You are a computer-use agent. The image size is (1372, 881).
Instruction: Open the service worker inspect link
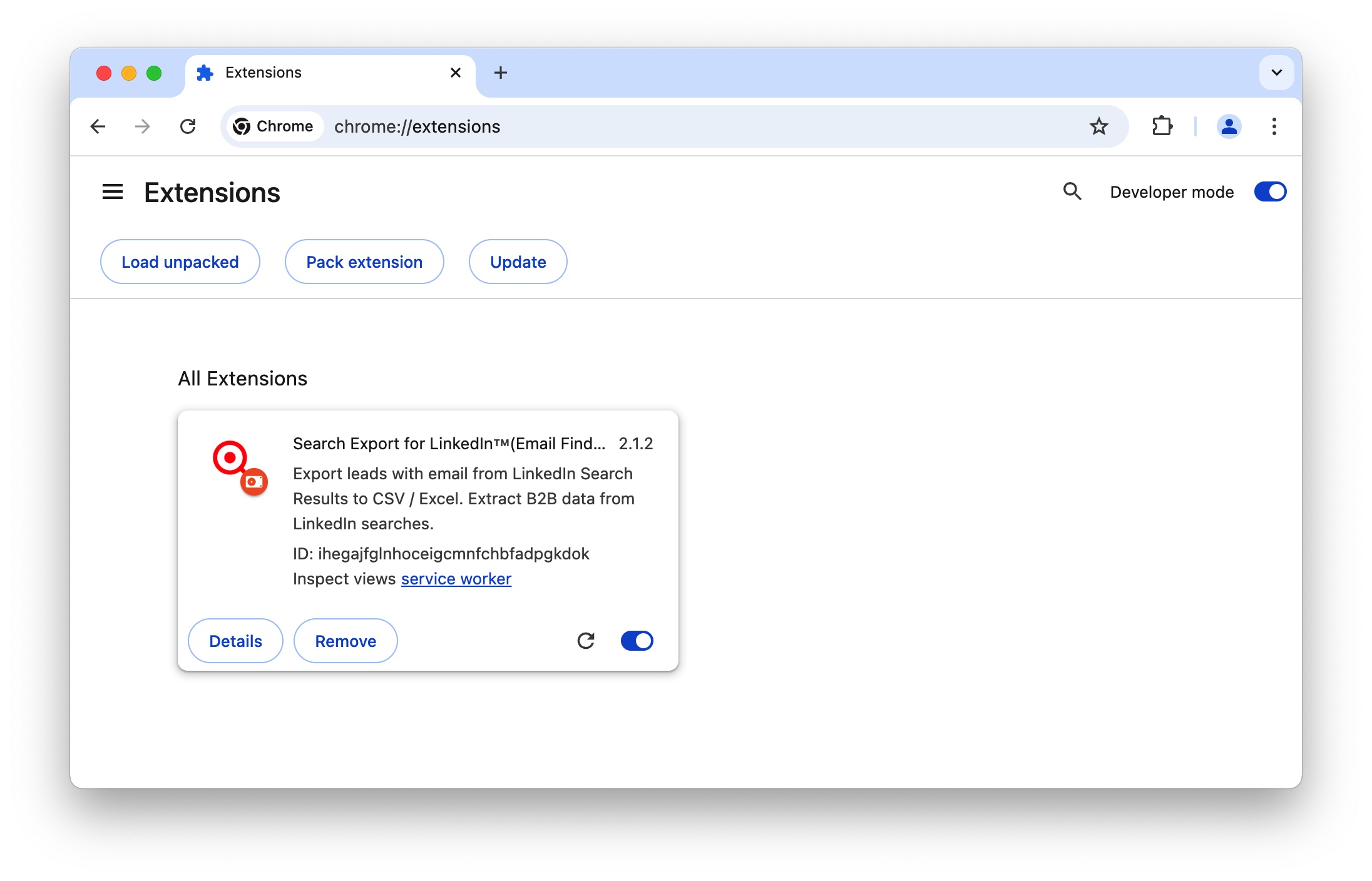click(456, 579)
